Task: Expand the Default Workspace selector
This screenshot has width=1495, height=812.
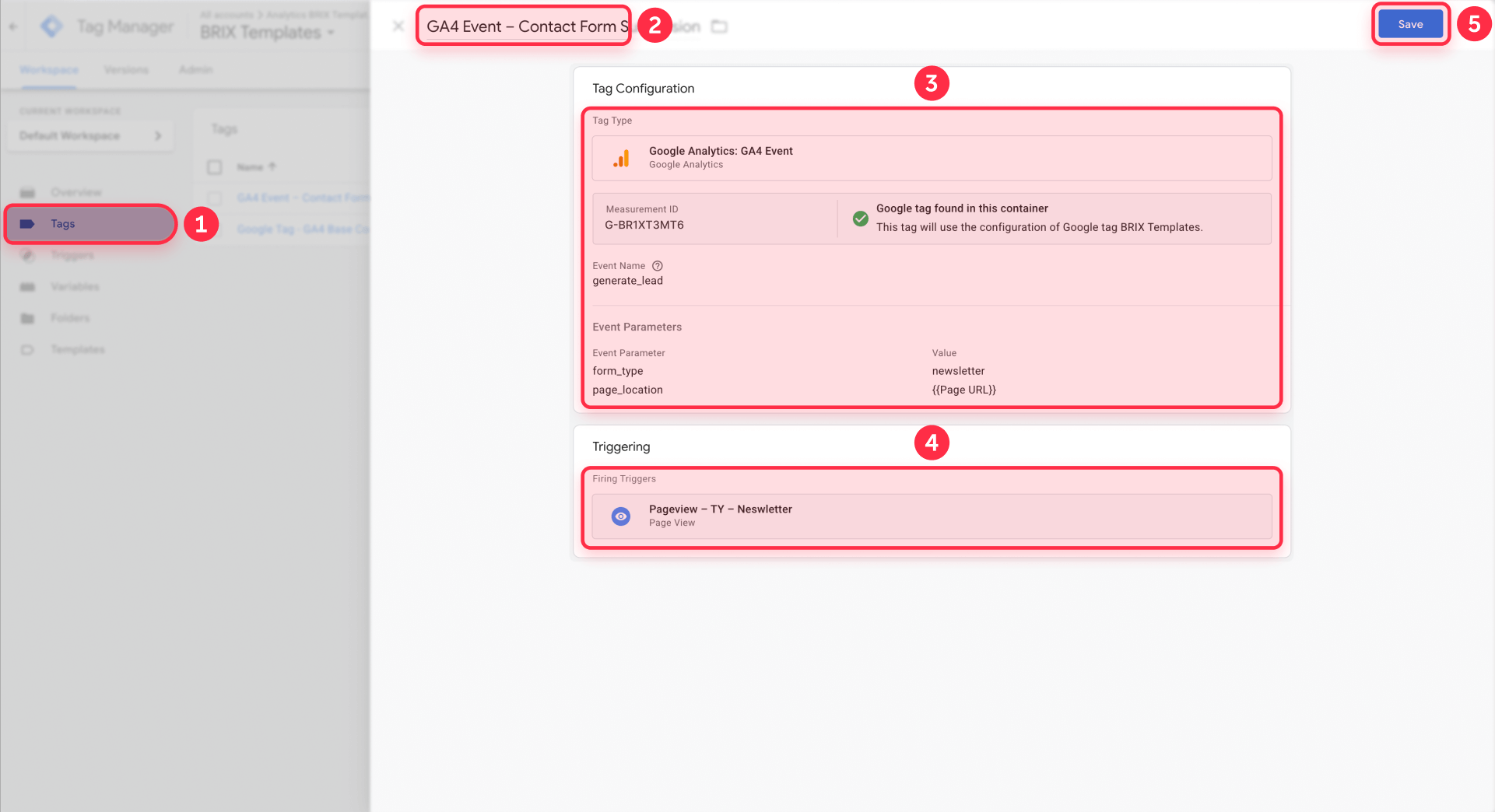Action: tap(90, 136)
